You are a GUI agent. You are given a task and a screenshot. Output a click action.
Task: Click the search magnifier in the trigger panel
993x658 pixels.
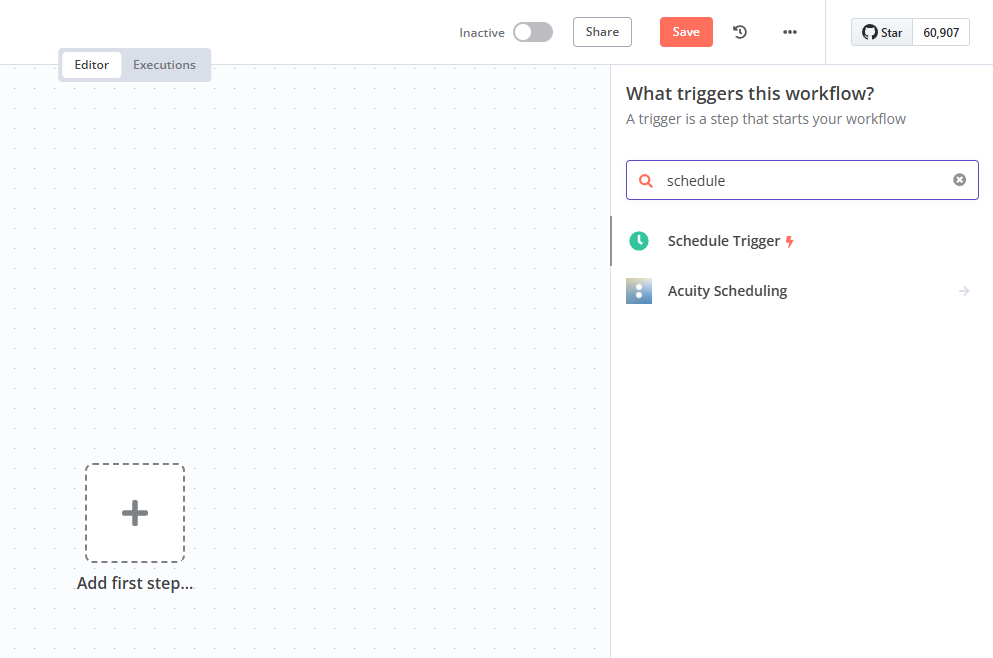pos(648,180)
